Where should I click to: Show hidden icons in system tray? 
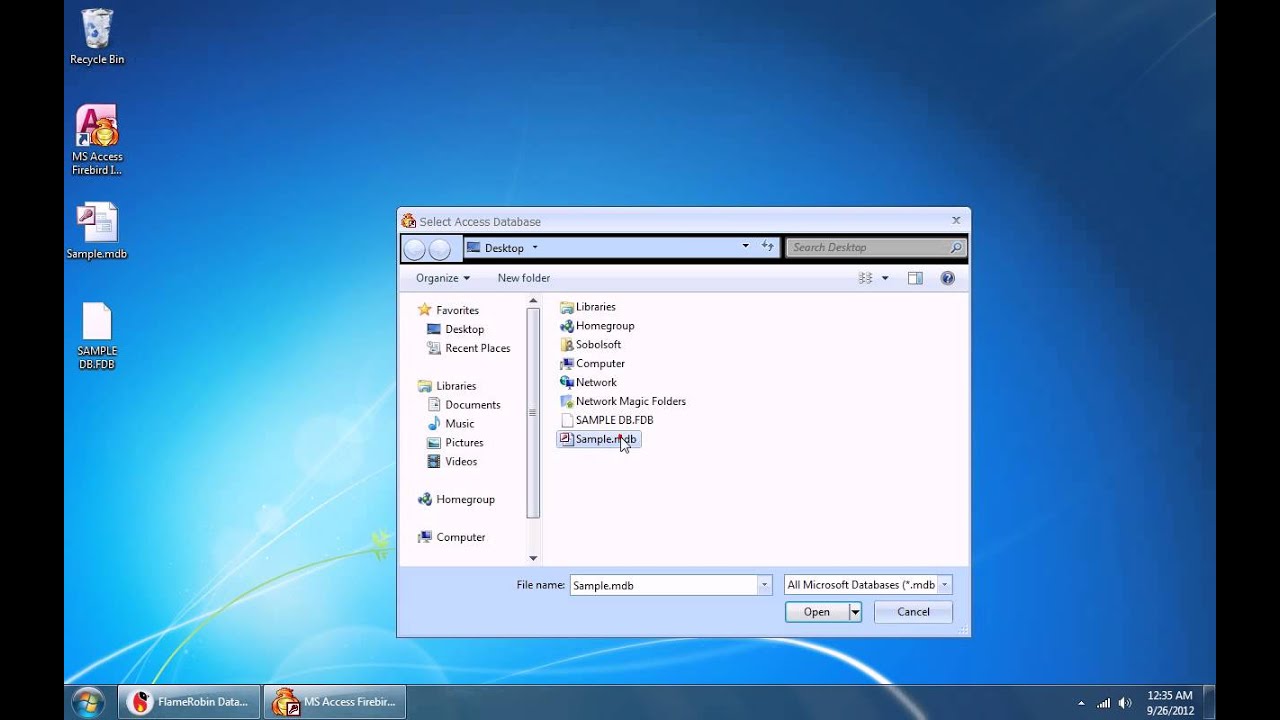click(x=1080, y=703)
